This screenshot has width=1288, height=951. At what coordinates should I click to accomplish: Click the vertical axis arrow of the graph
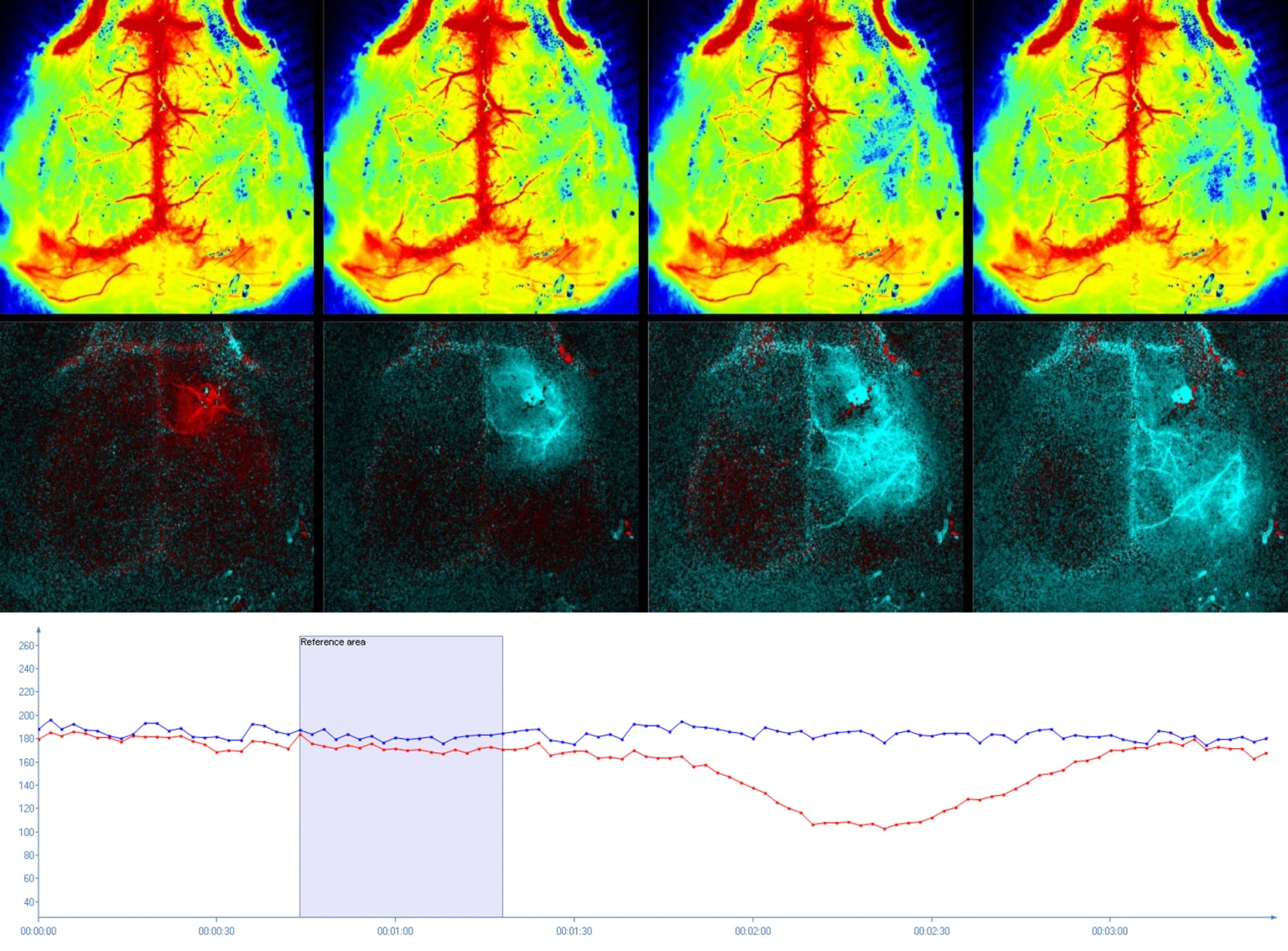tap(39, 629)
